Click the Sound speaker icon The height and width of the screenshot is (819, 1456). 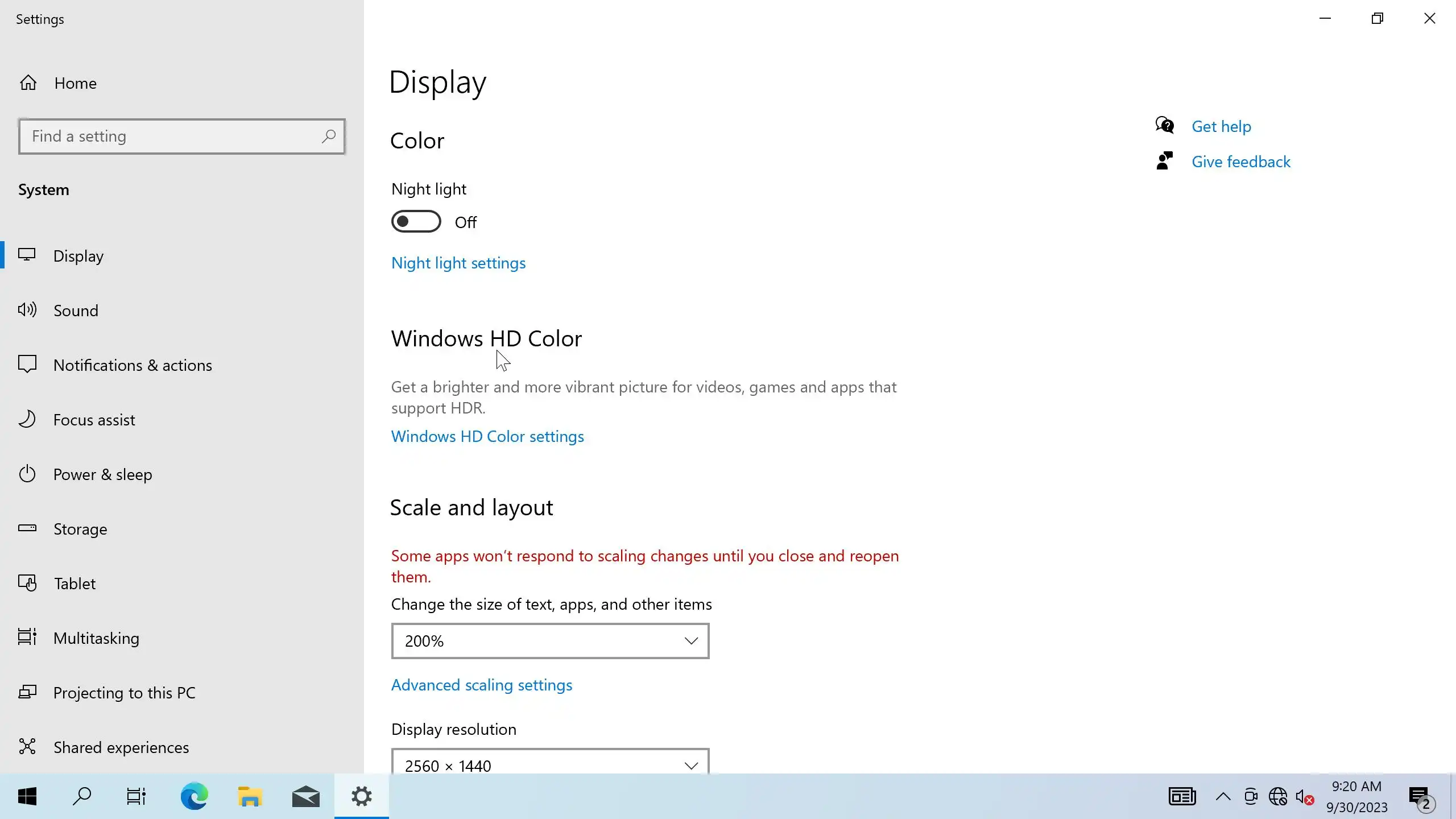27,310
